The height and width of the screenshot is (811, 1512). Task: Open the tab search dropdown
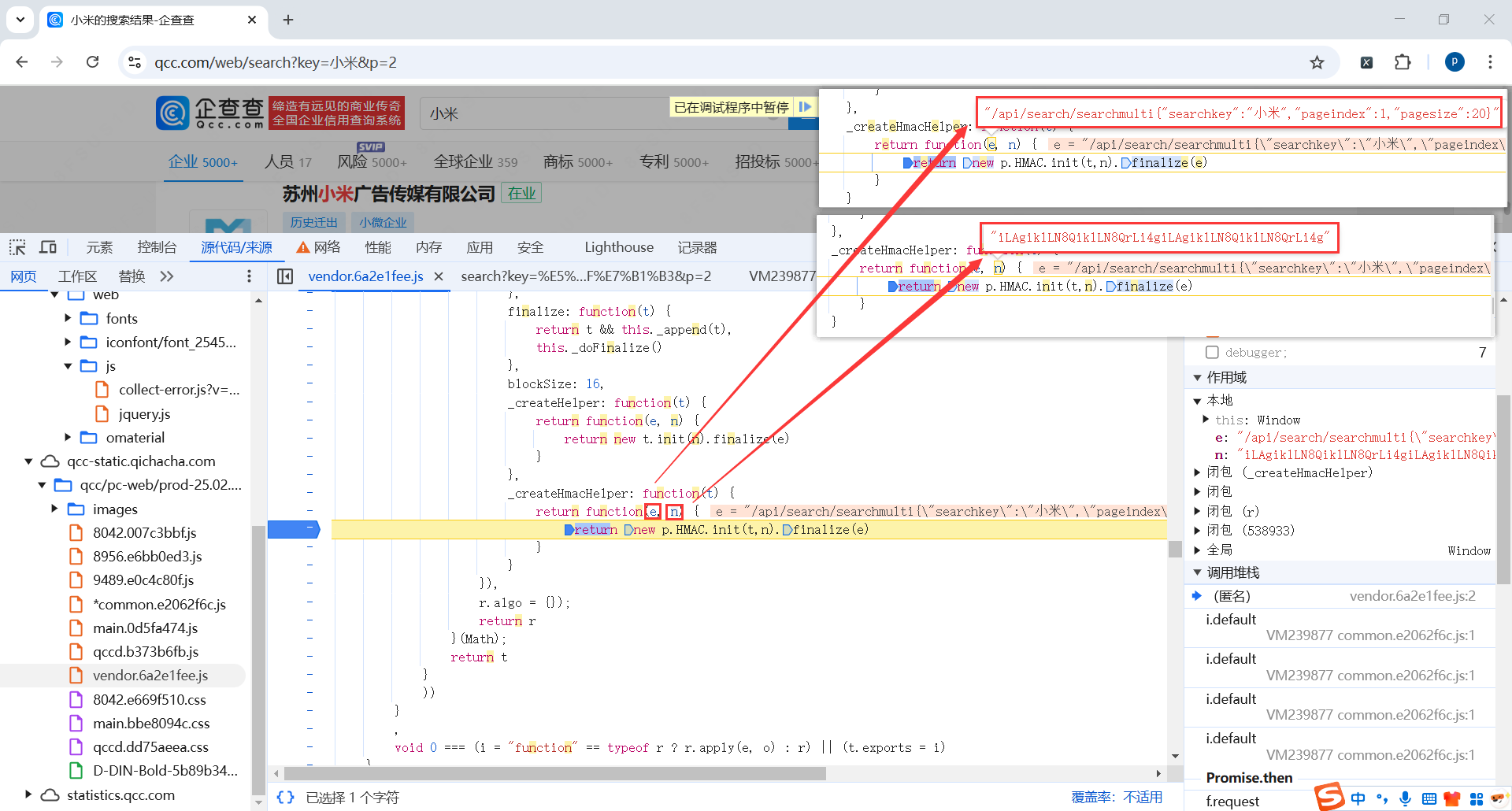point(20,20)
